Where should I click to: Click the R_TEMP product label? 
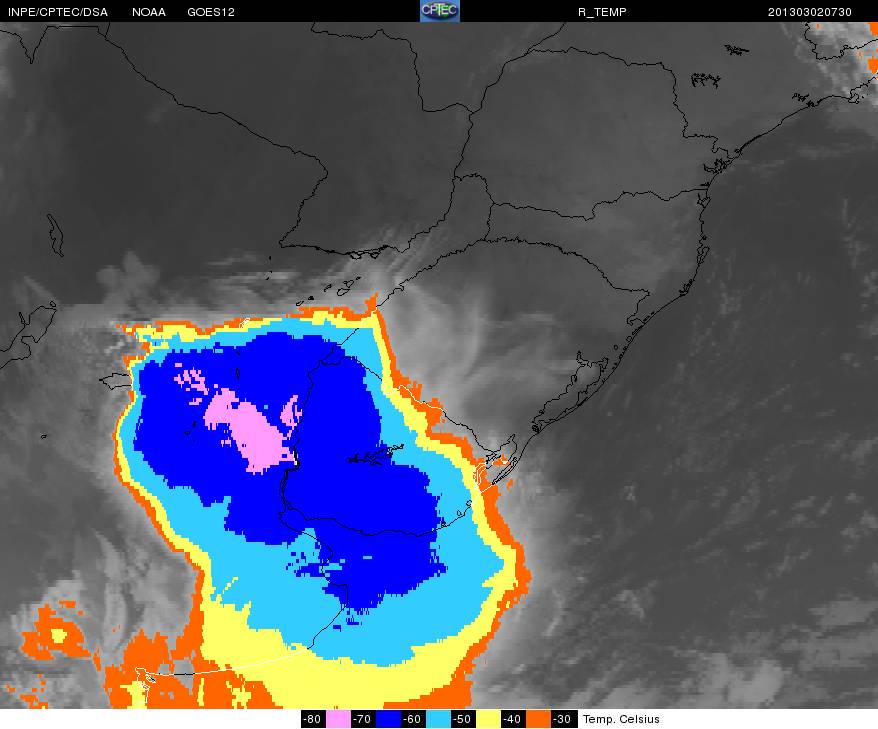point(602,12)
